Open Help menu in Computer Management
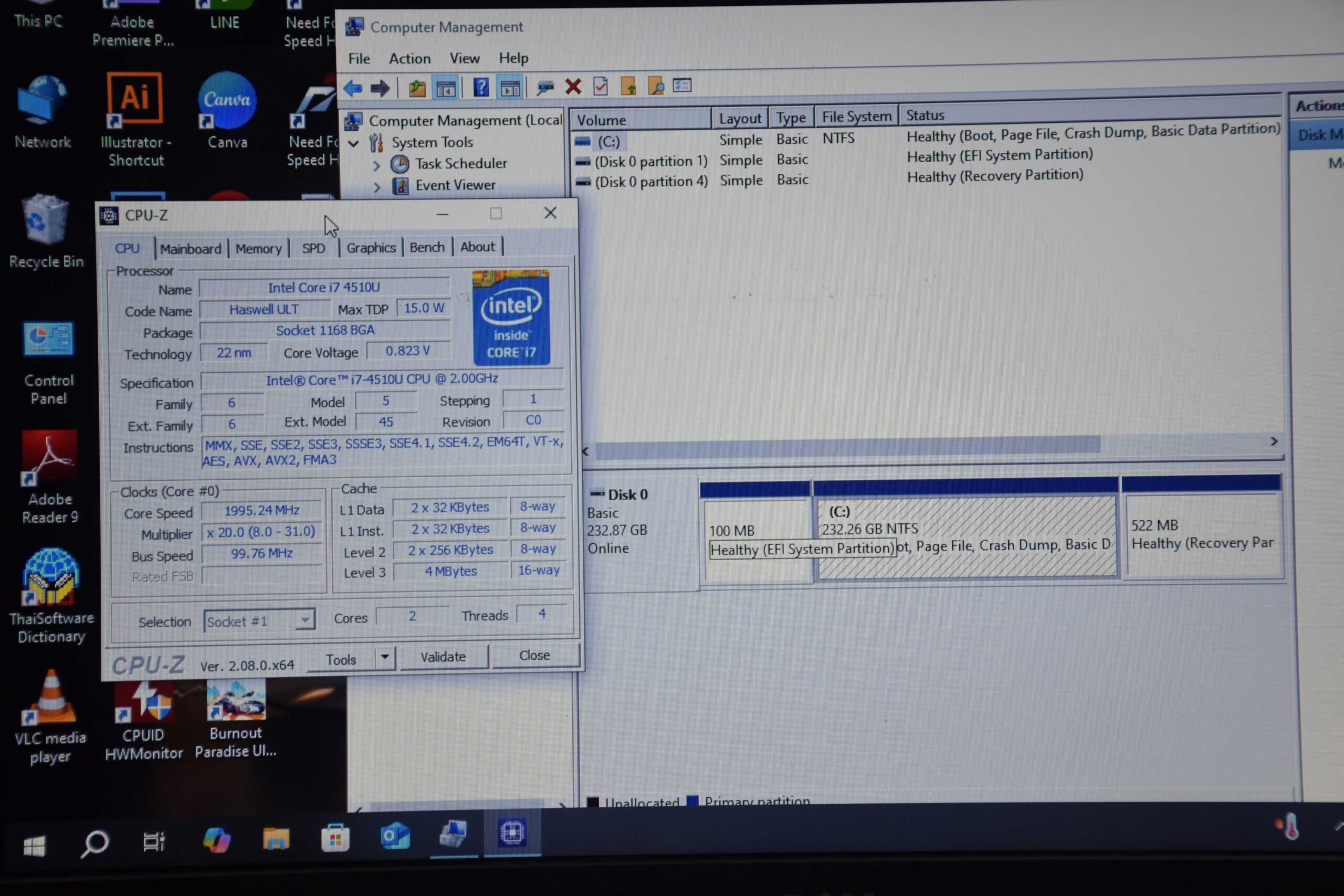Screen dimensions: 1344x896 pyautogui.click(x=513, y=58)
